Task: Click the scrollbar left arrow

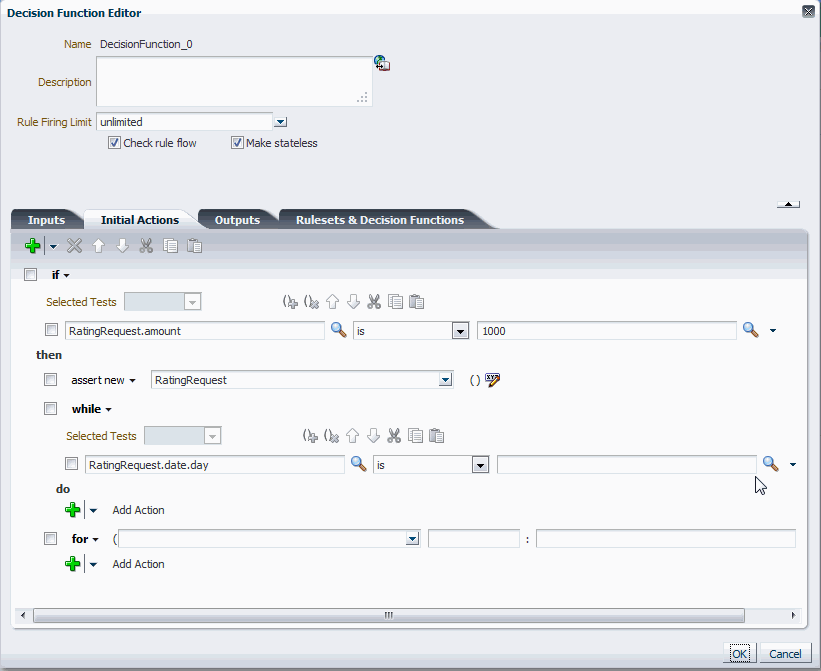Action: 23,615
